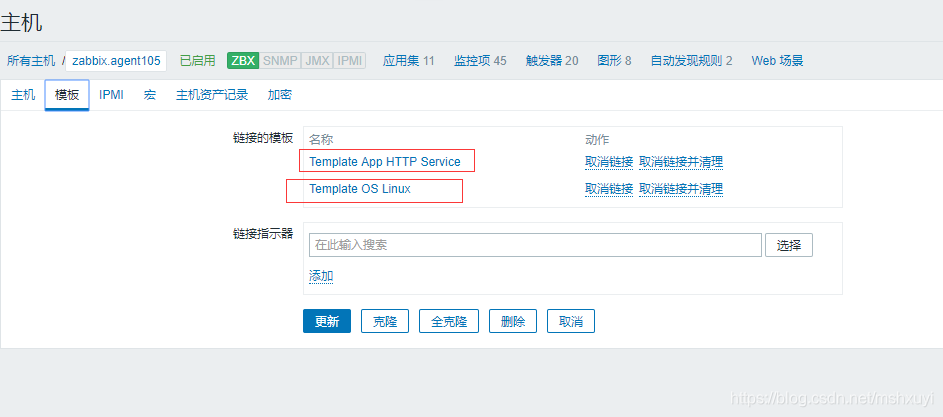This screenshot has width=943, height=417.
Task: Focus the template search input field
Action: pos(535,245)
